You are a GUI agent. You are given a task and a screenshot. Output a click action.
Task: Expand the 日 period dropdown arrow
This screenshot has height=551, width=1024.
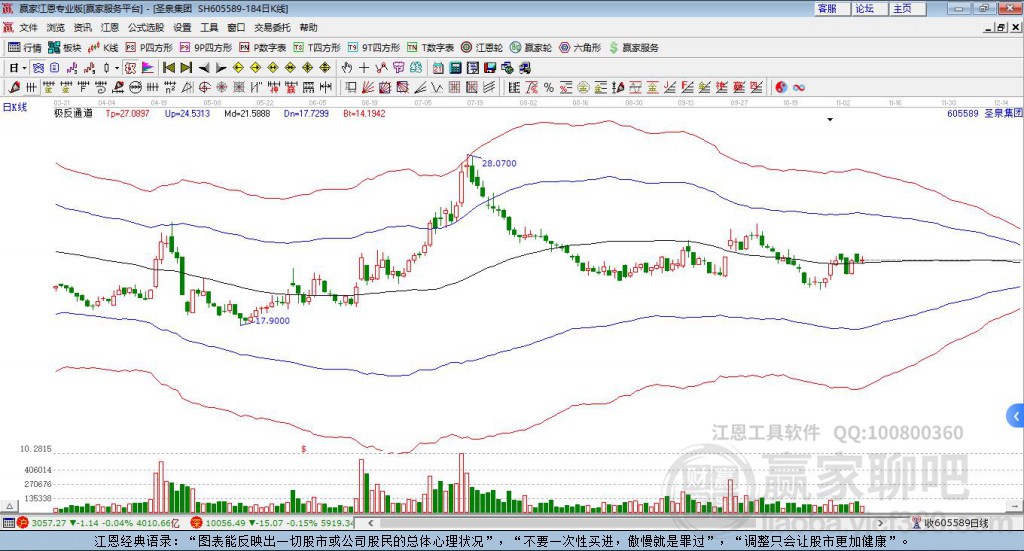[24, 68]
